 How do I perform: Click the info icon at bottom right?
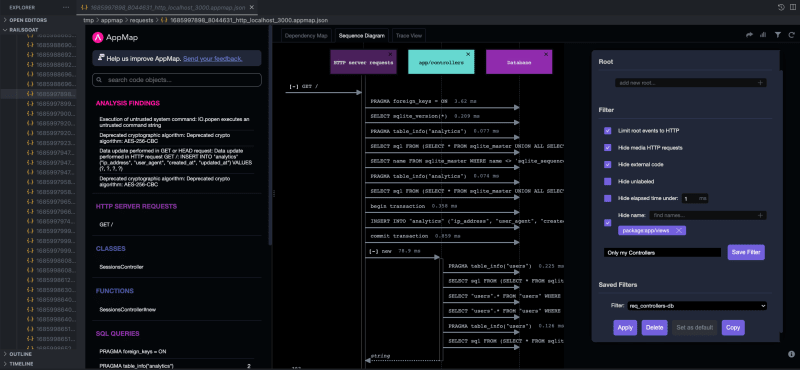(x=791, y=353)
